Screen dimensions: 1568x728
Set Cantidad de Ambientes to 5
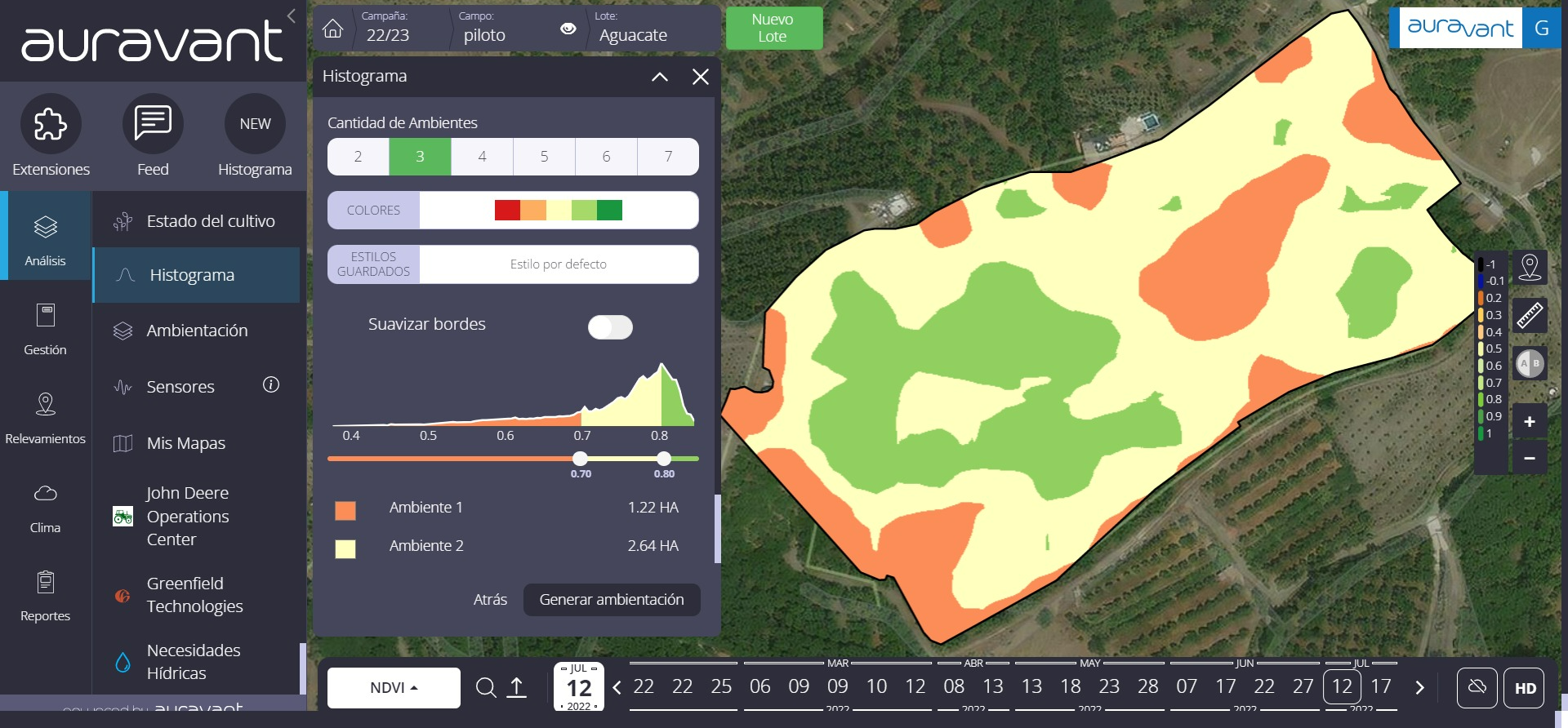pos(544,157)
